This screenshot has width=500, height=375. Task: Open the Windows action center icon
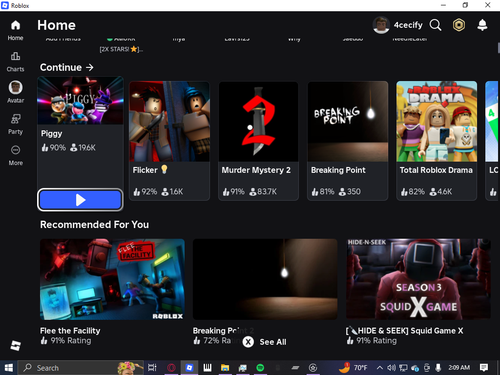(484, 368)
